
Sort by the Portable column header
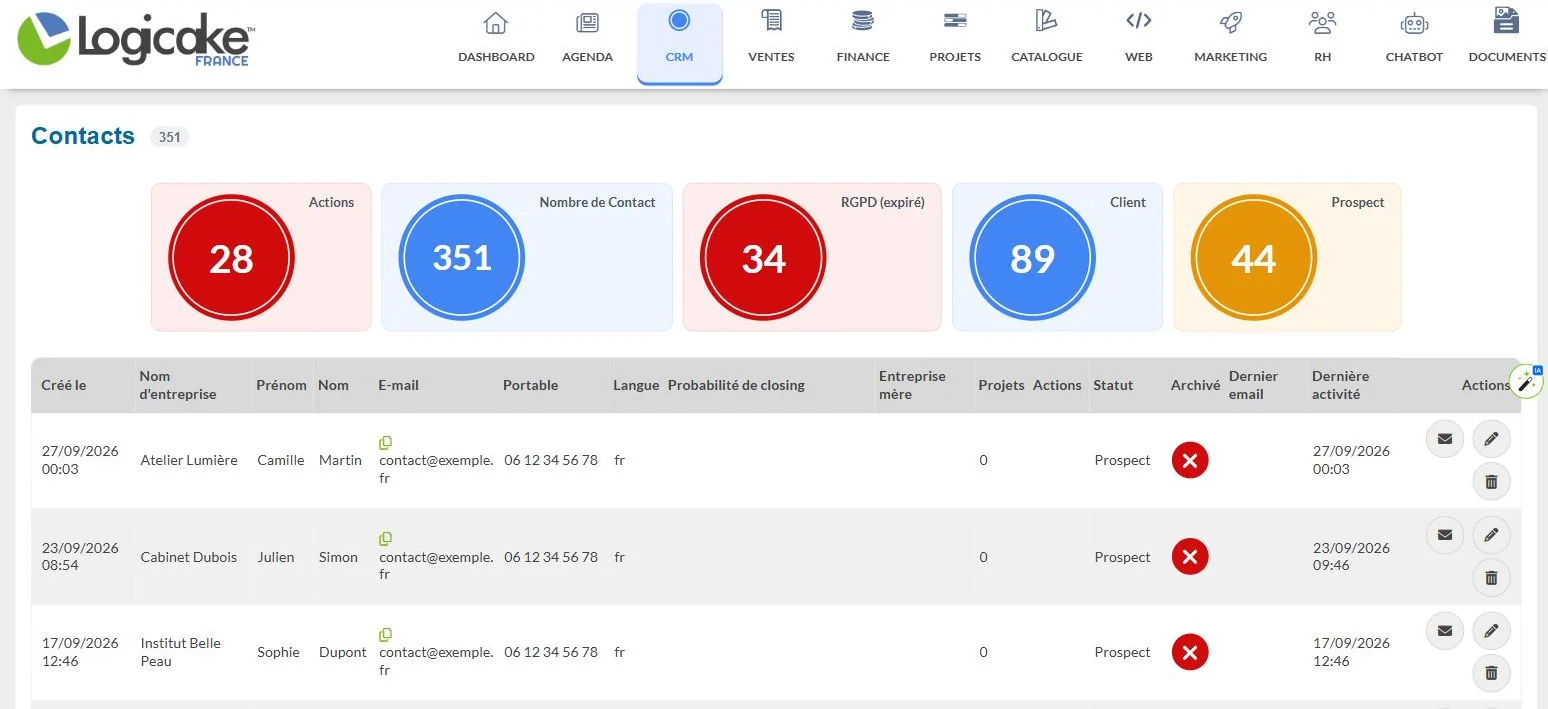click(530, 385)
